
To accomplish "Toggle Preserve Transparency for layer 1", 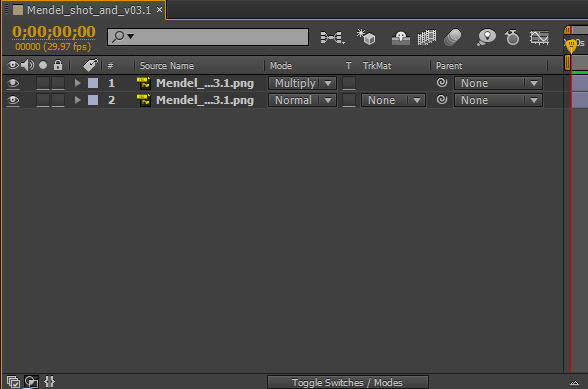I will point(349,83).
